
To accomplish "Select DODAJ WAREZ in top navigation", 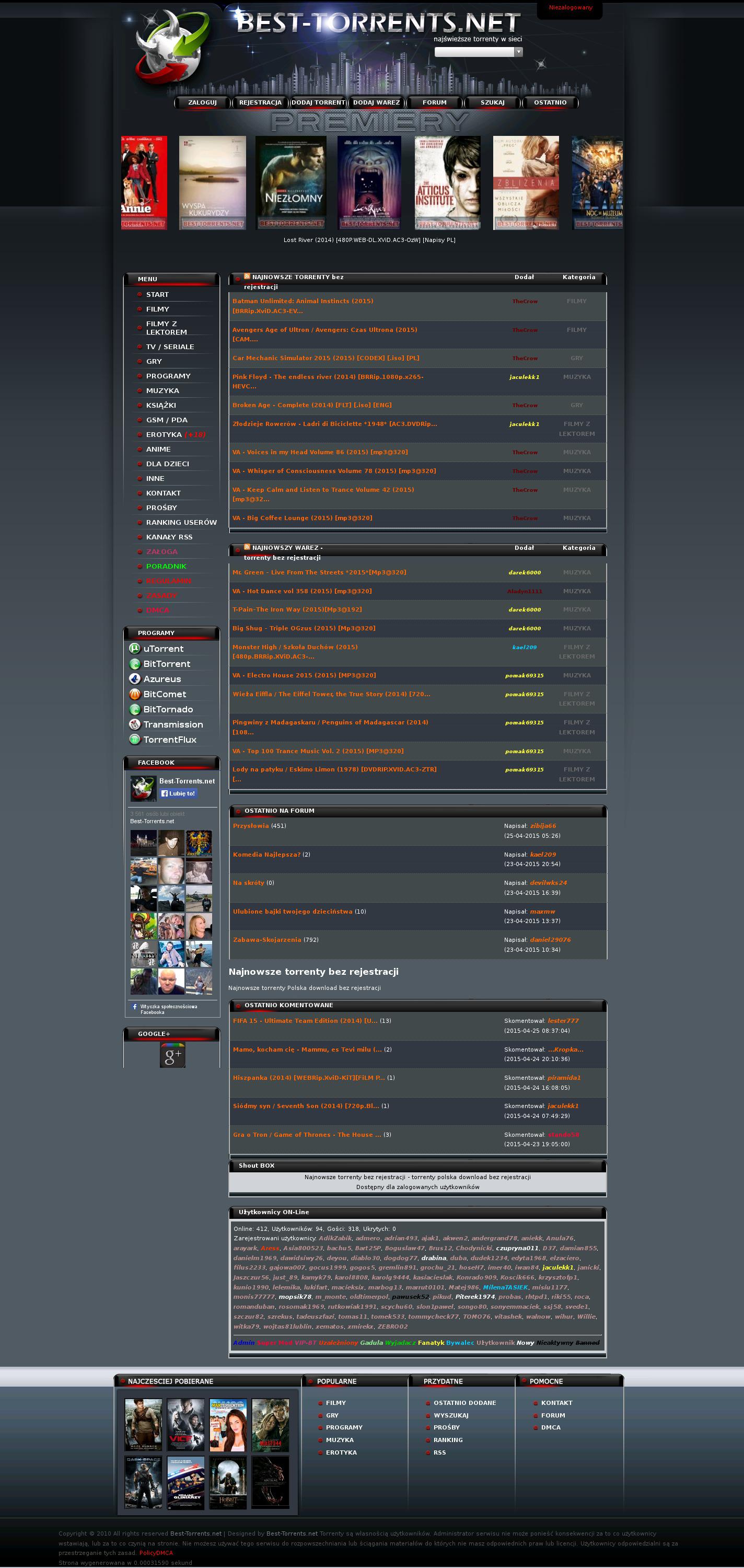I will click(x=377, y=103).
